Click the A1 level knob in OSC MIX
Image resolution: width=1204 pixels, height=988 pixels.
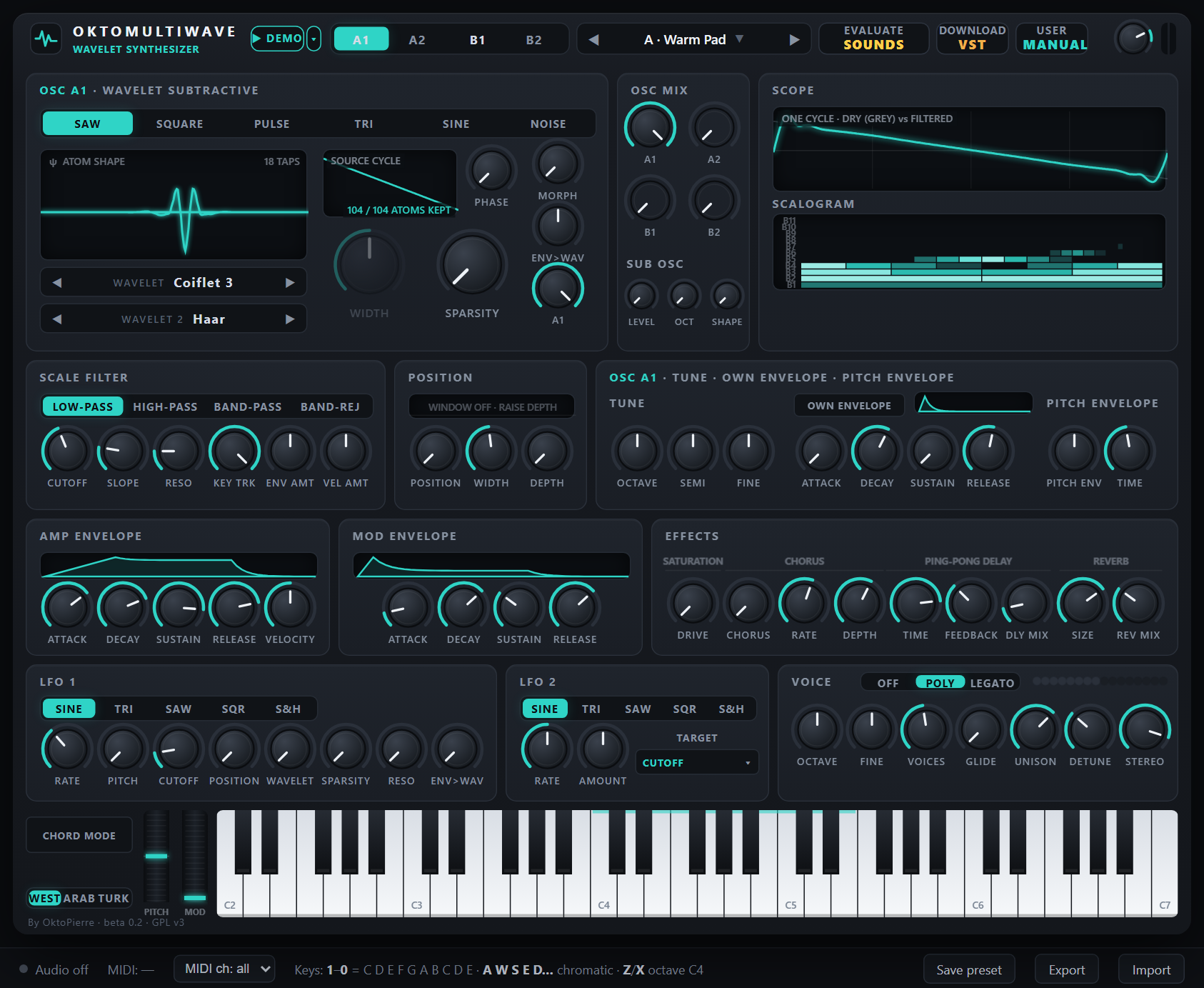tap(650, 128)
